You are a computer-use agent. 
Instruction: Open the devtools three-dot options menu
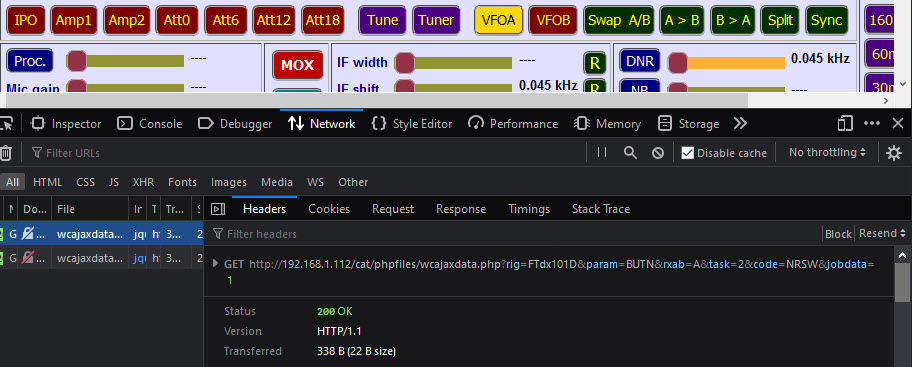tap(871, 123)
